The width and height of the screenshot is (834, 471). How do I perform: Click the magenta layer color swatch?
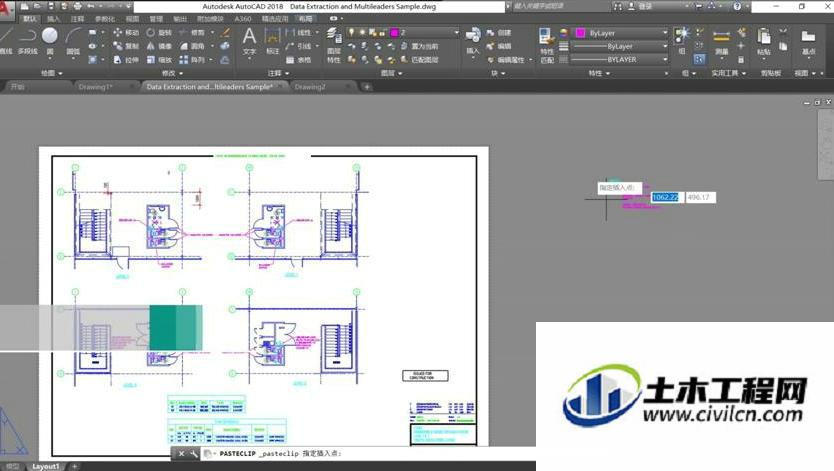coord(395,32)
